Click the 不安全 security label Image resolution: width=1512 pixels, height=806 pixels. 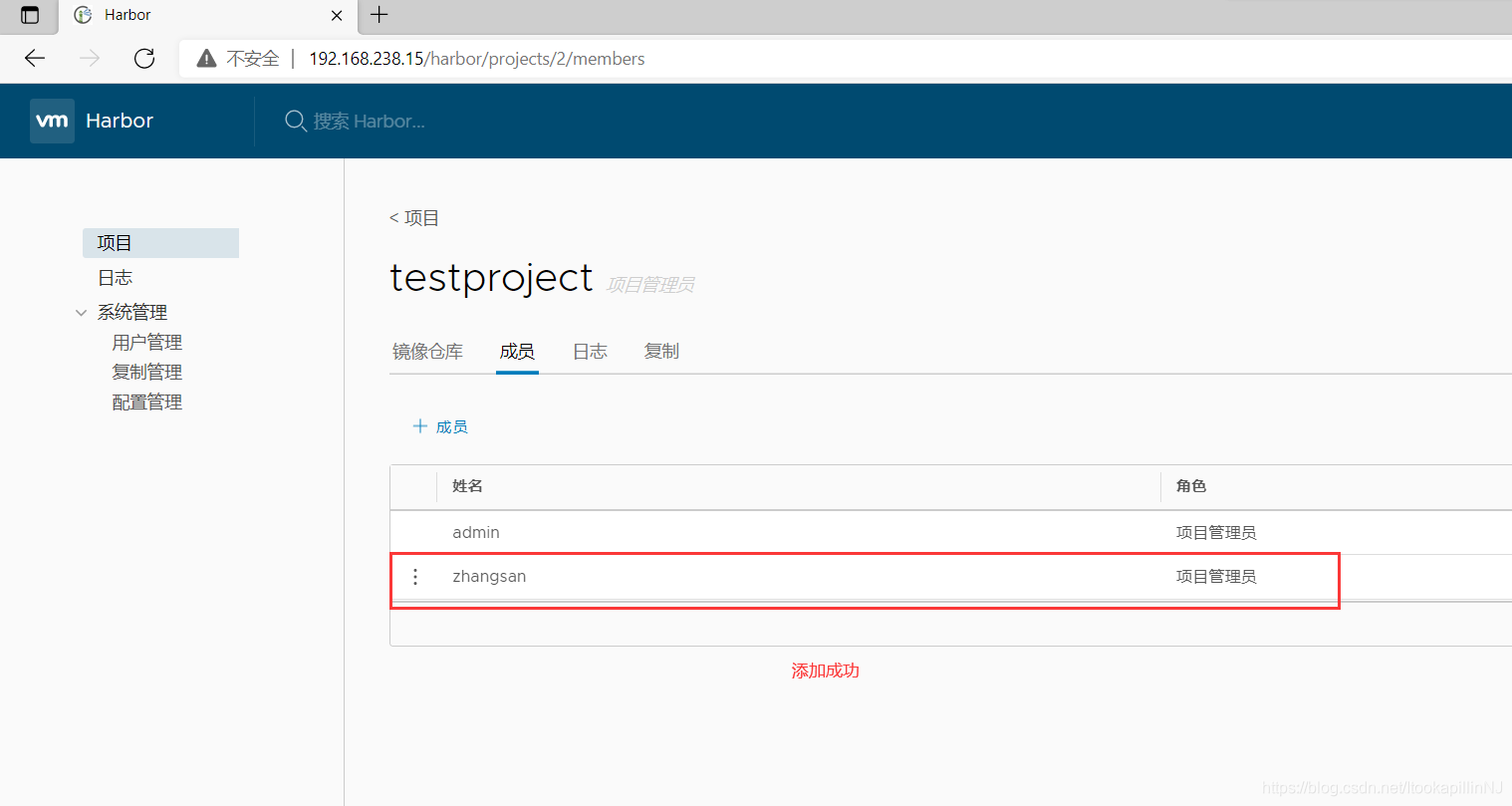coord(253,59)
